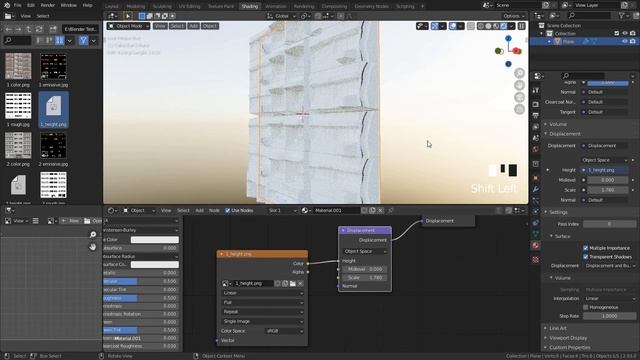This screenshot has width=640, height=360.
Task: Click the New image button
Action: (71, 221)
